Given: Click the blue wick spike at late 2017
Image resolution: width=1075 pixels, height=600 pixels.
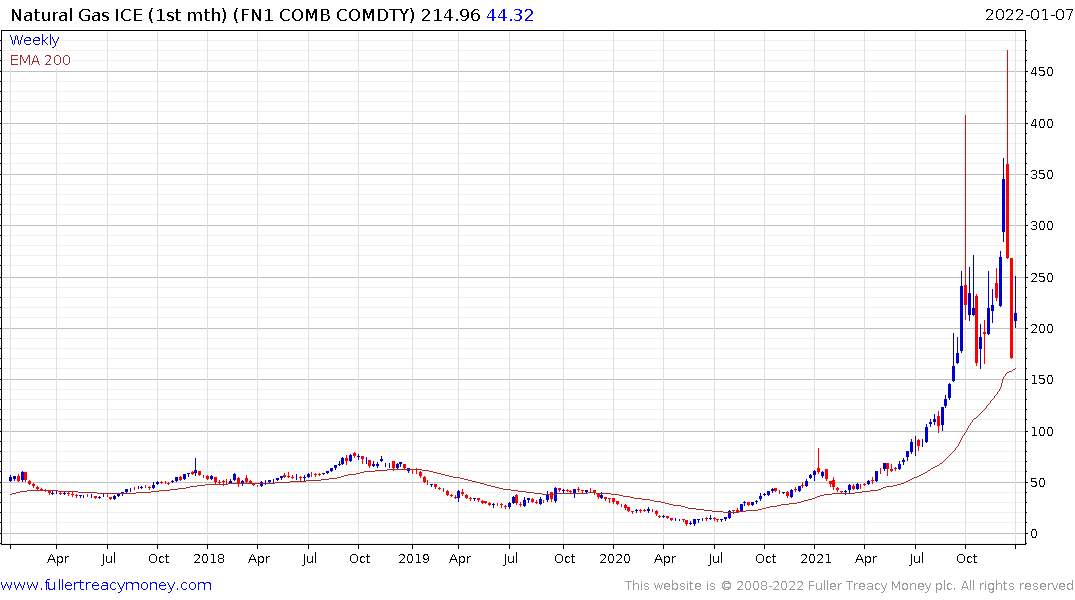Looking at the screenshot, I should (x=195, y=465).
